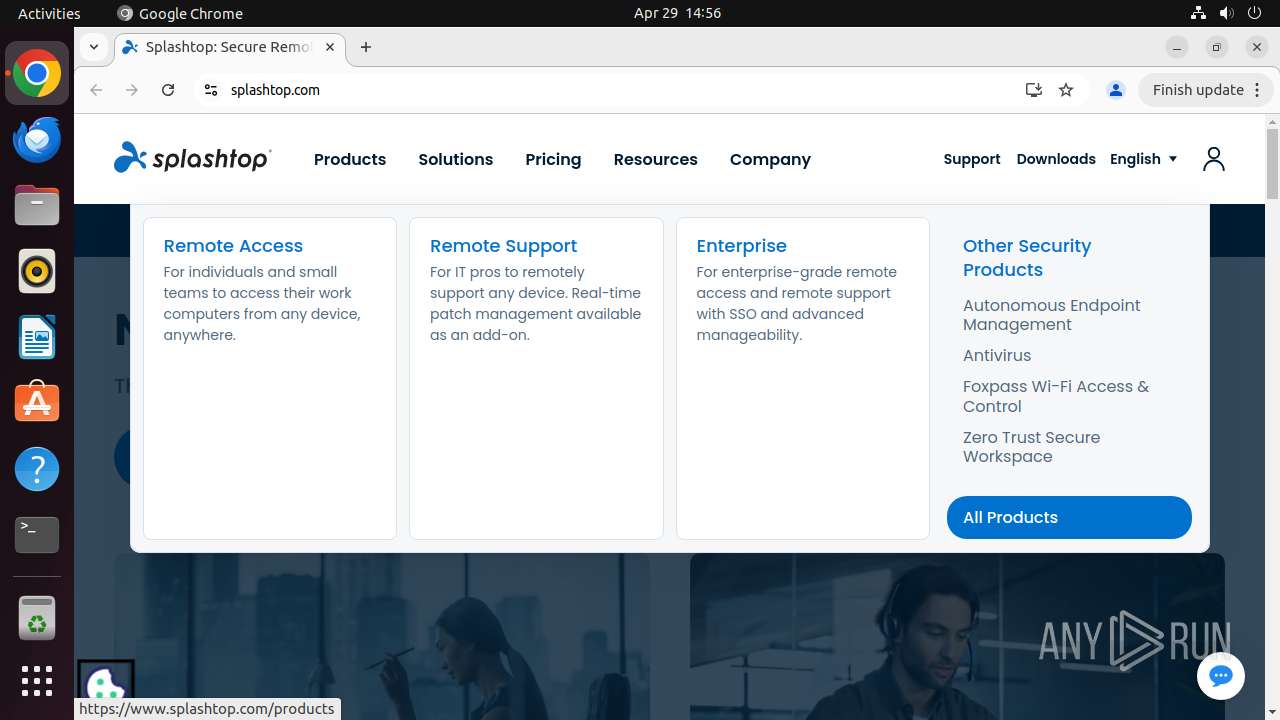Open the chat bubble widget
Image resolution: width=1280 pixels, height=720 pixels.
(1220, 676)
